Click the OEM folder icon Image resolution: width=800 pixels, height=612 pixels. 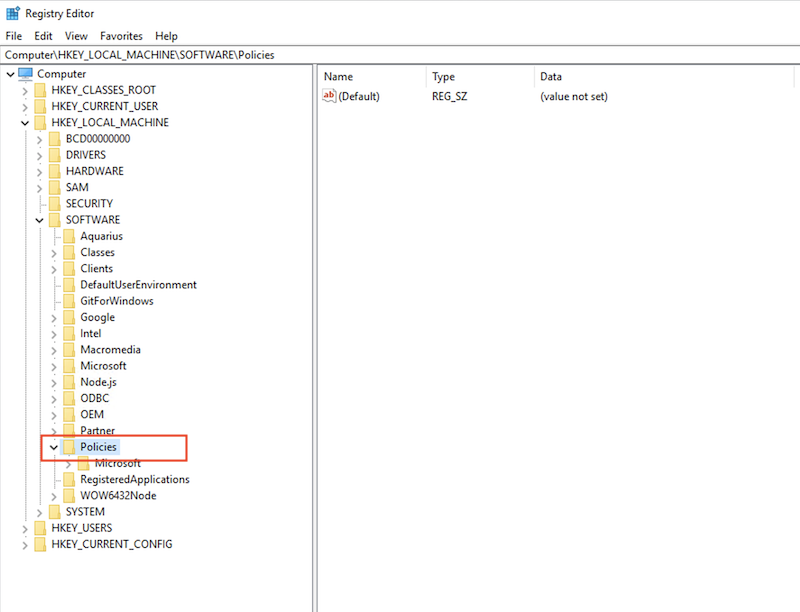[x=69, y=415]
